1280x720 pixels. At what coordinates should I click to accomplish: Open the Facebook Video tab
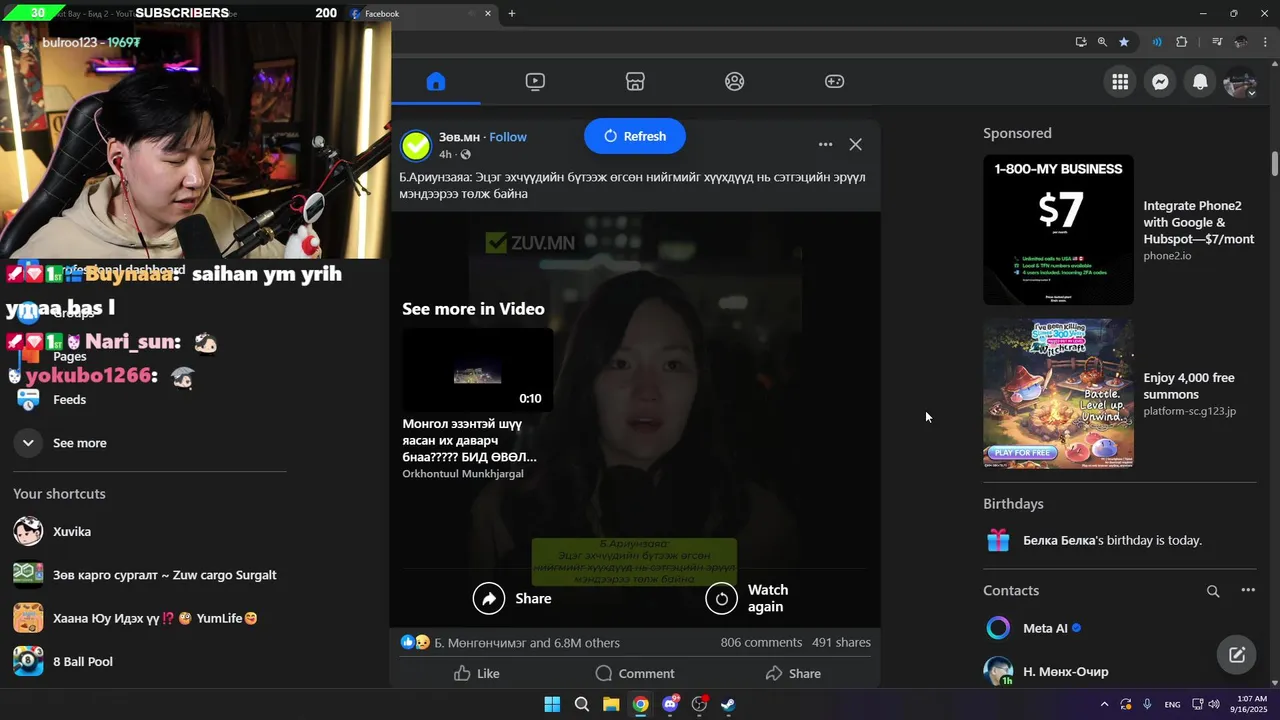(535, 82)
